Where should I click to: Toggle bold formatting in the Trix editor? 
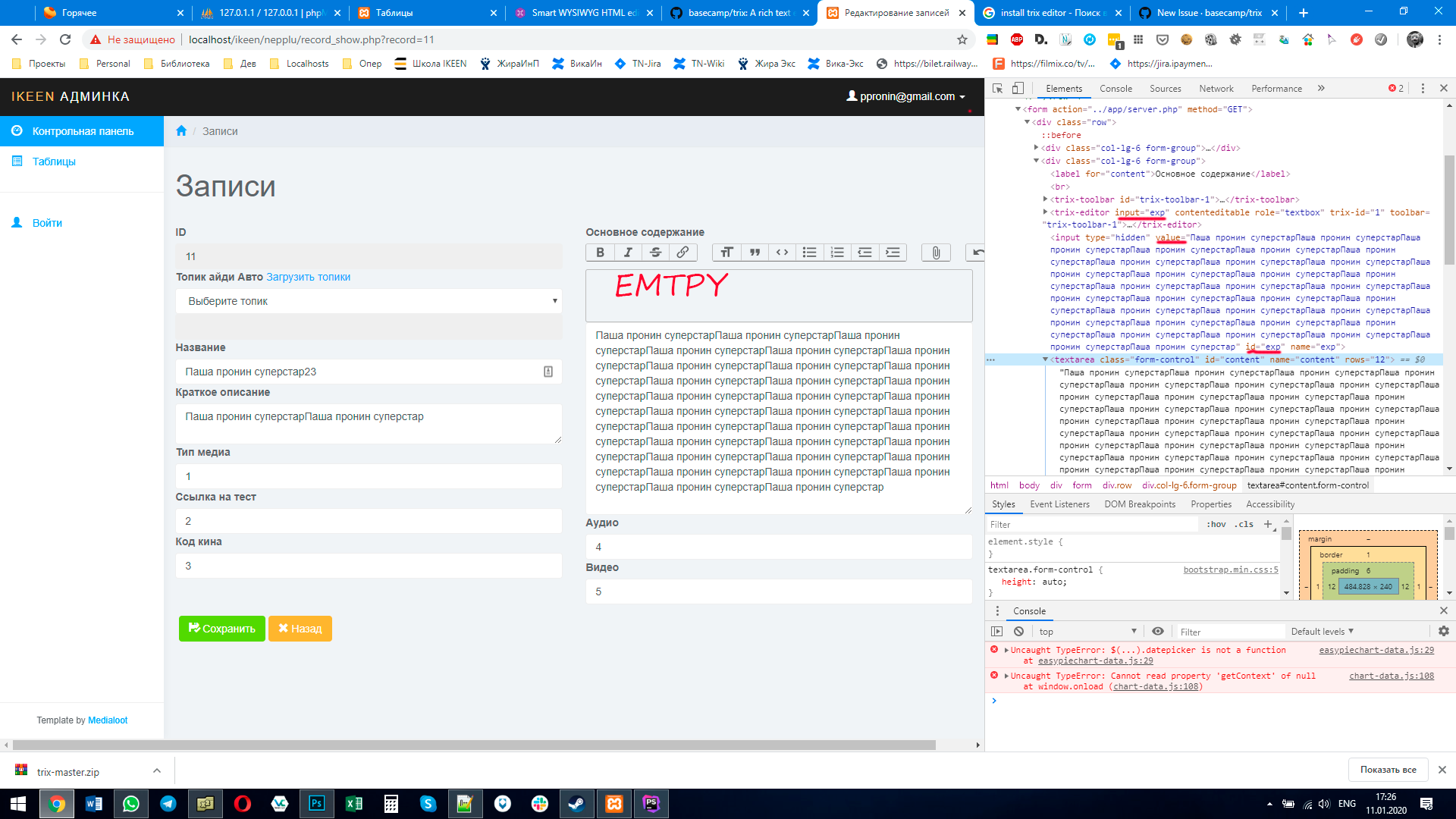[599, 253]
